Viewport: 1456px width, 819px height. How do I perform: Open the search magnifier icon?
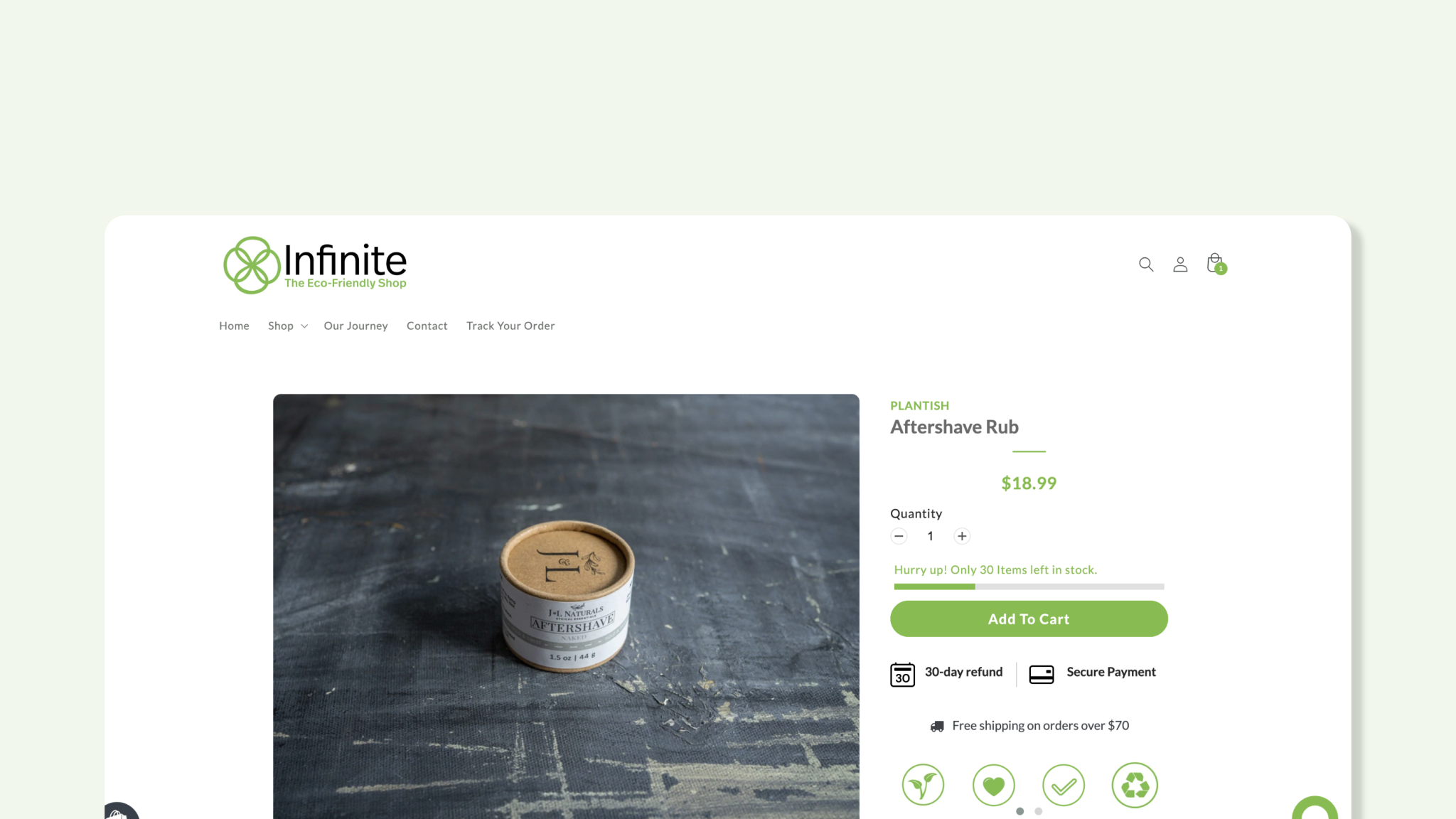click(x=1146, y=264)
